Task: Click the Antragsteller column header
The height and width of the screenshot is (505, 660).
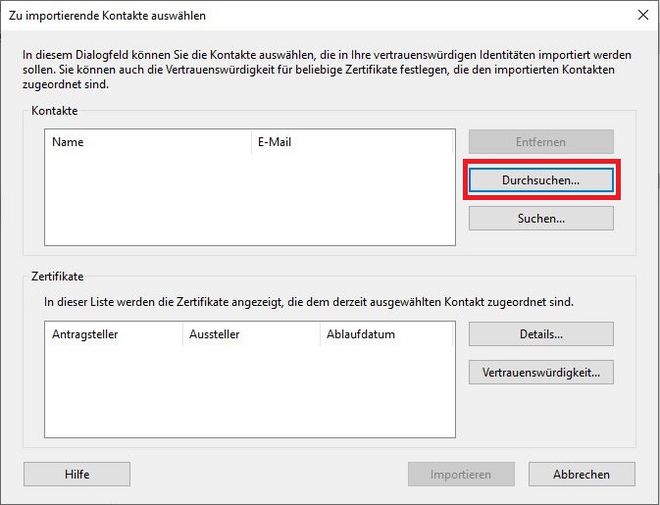Action: (x=114, y=334)
